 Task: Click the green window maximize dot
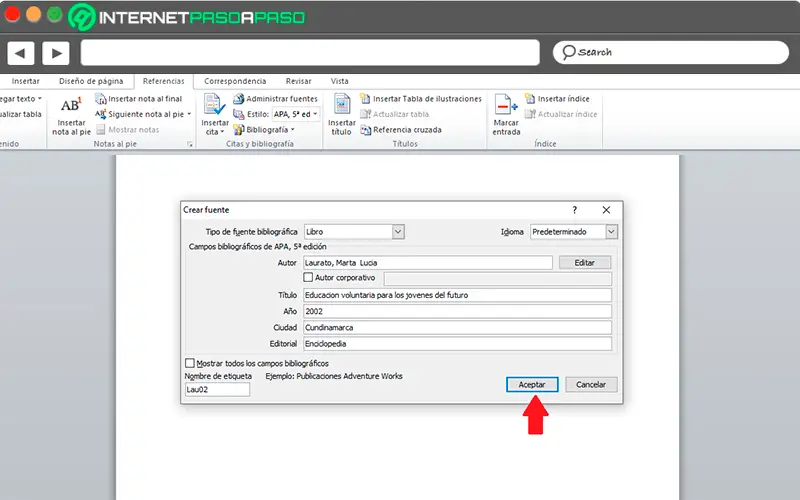pos(55,14)
